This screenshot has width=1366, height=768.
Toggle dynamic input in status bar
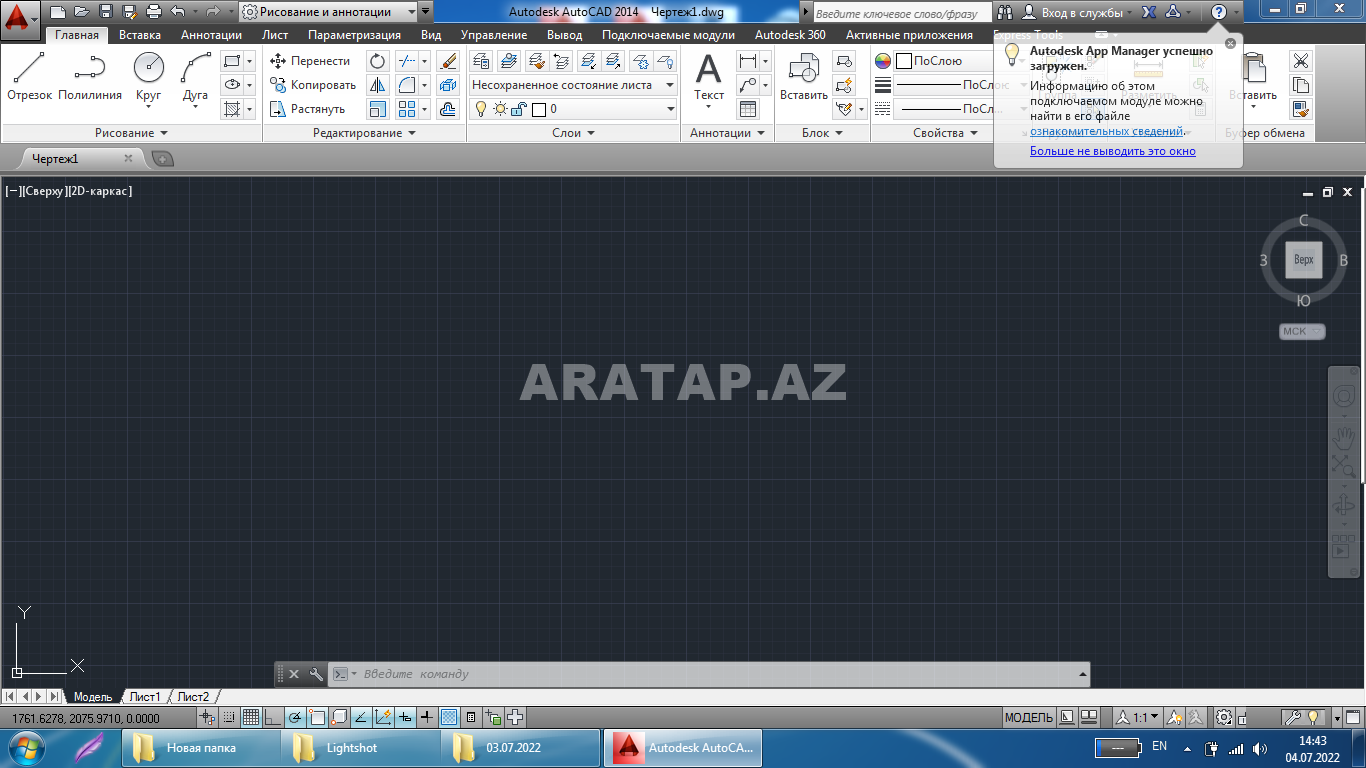pos(405,717)
